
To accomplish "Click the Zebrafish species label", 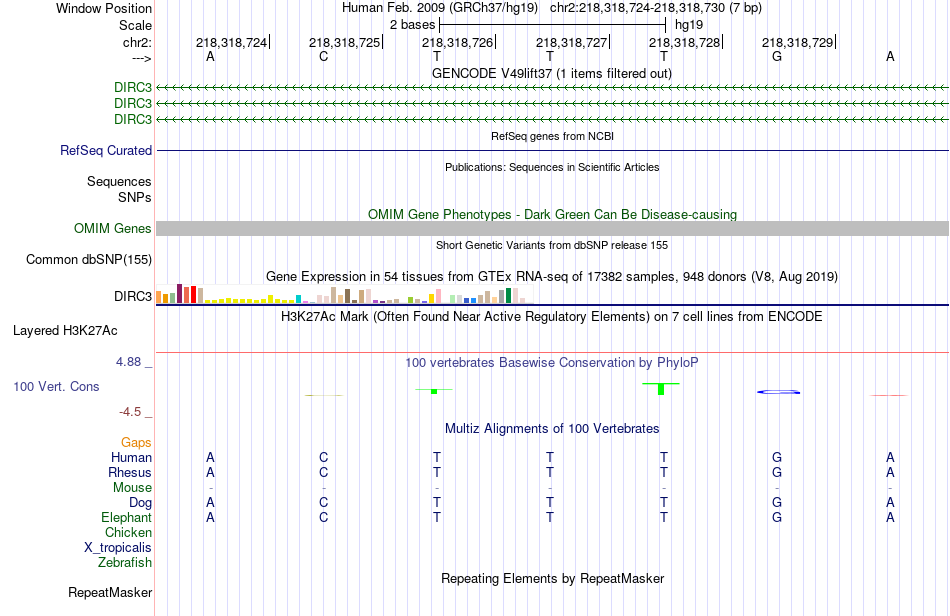I will click(125, 563).
